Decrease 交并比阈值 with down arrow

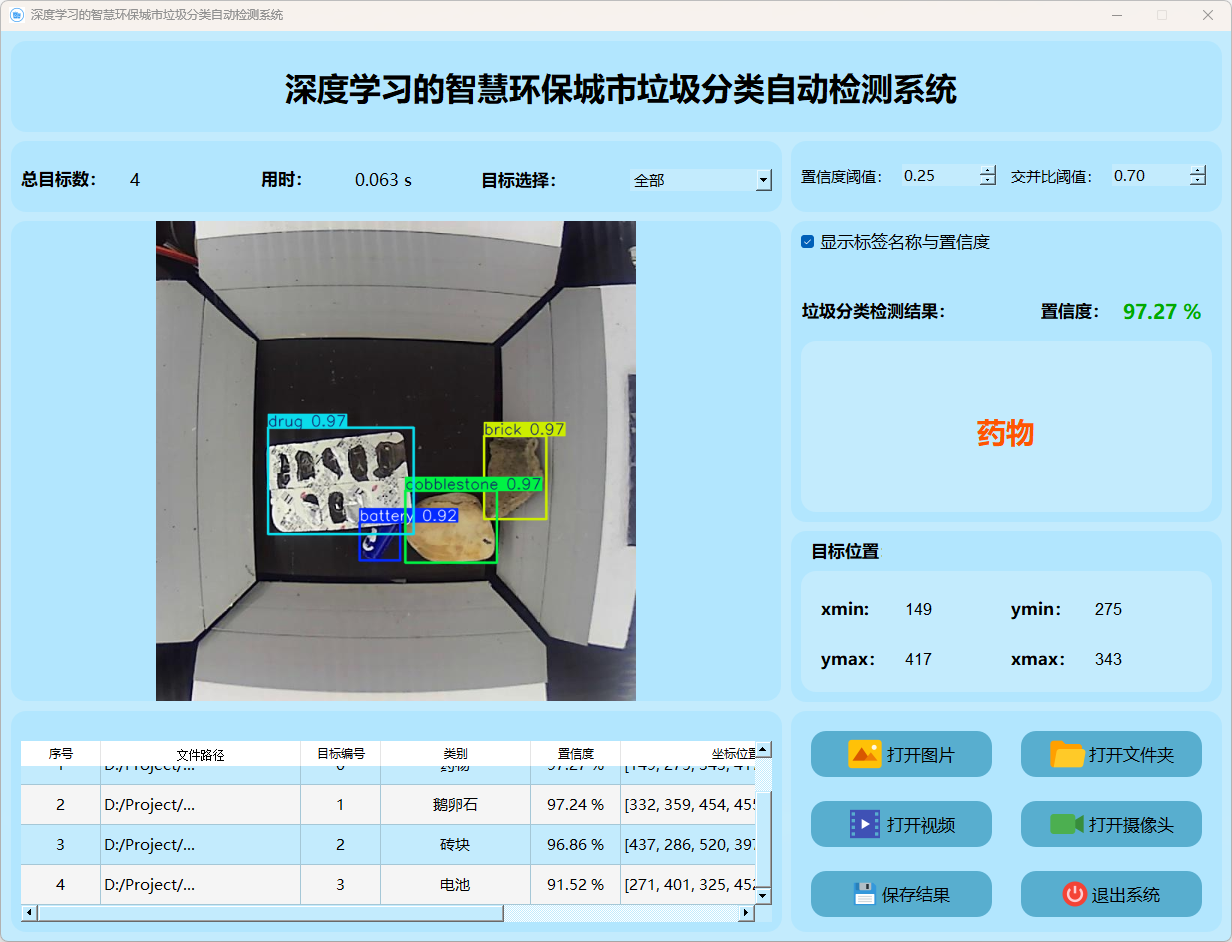click(1198, 181)
